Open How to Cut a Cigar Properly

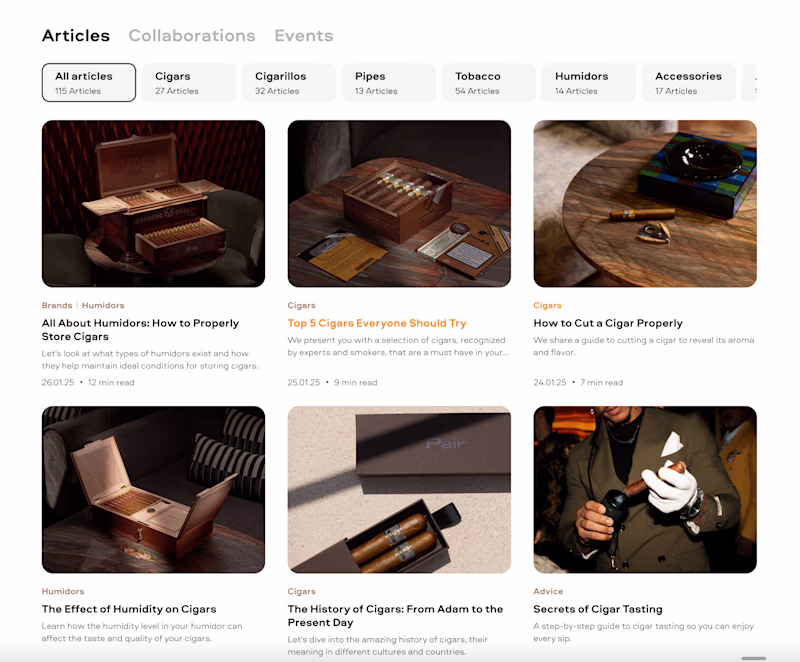[608, 323]
